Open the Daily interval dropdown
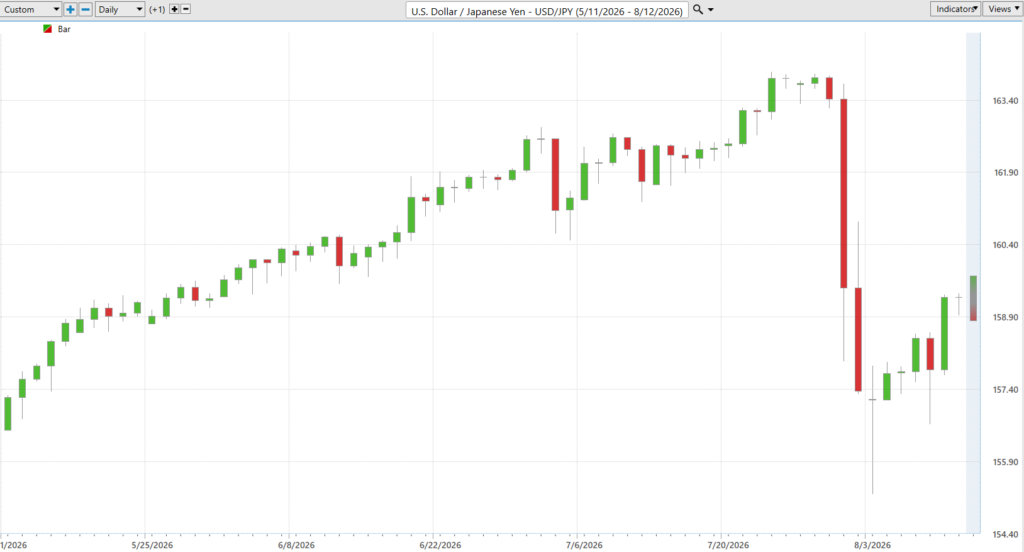 (x=120, y=10)
